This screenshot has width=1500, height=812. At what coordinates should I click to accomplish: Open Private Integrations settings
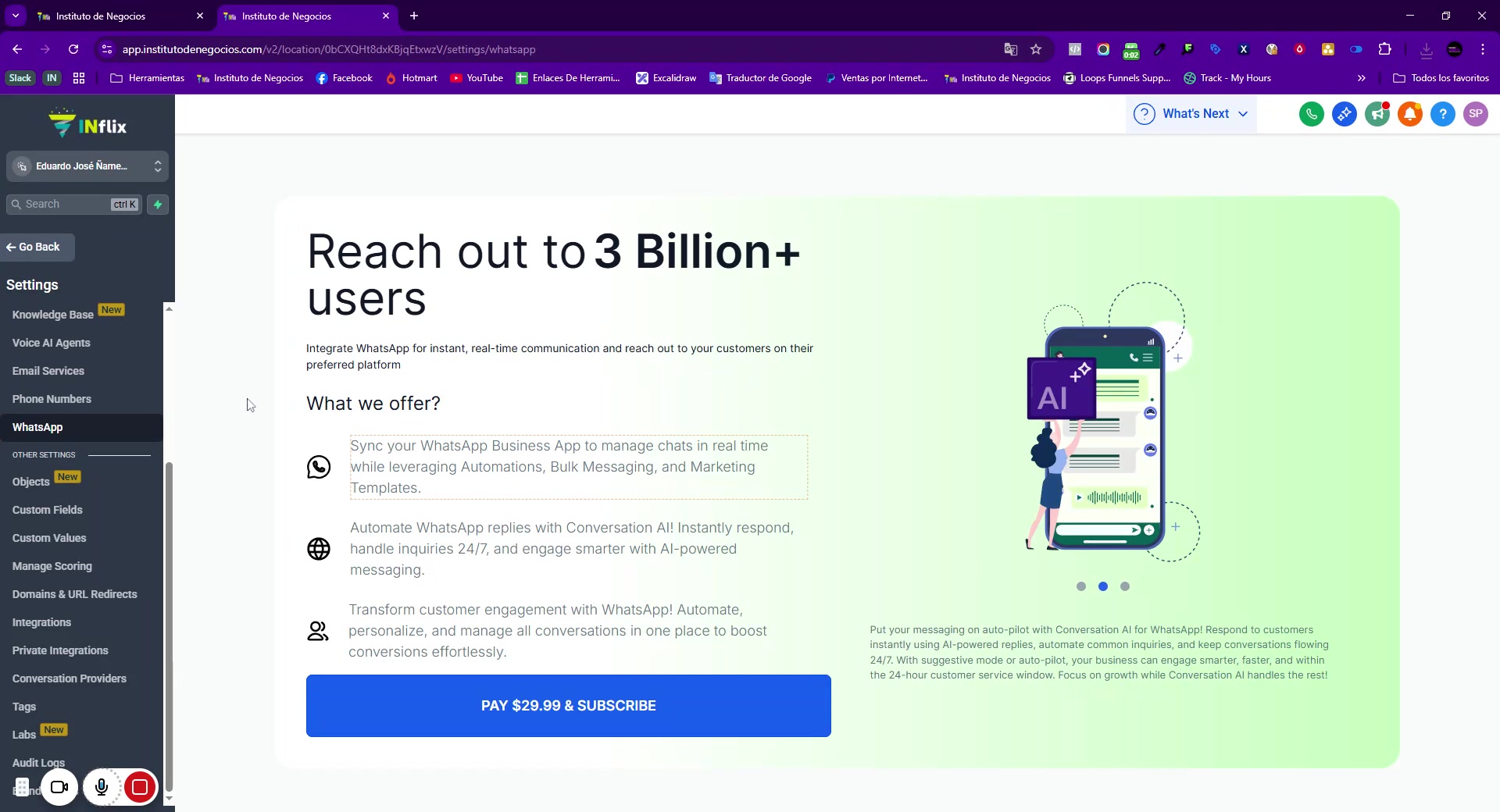coord(60,650)
